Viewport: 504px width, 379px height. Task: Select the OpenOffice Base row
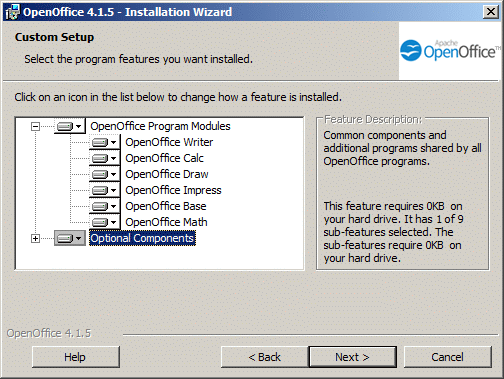166,206
